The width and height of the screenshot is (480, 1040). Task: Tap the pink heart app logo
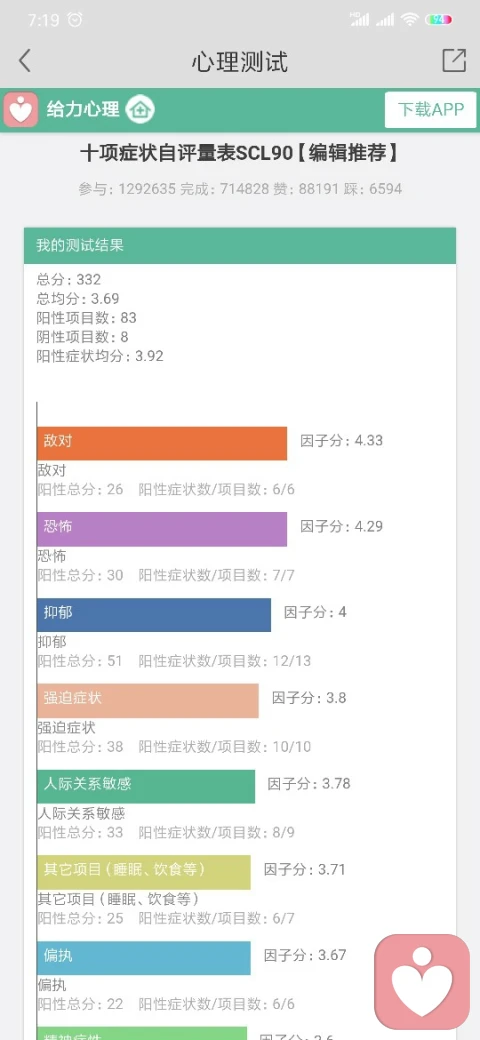coord(21,109)
